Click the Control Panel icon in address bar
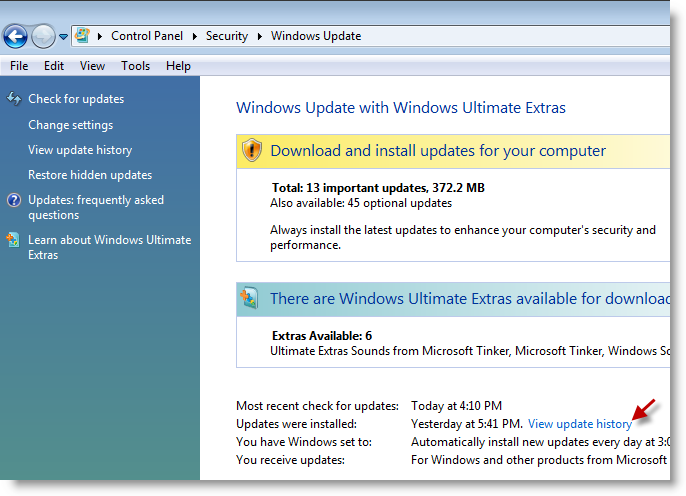 (x=82, y=35)
